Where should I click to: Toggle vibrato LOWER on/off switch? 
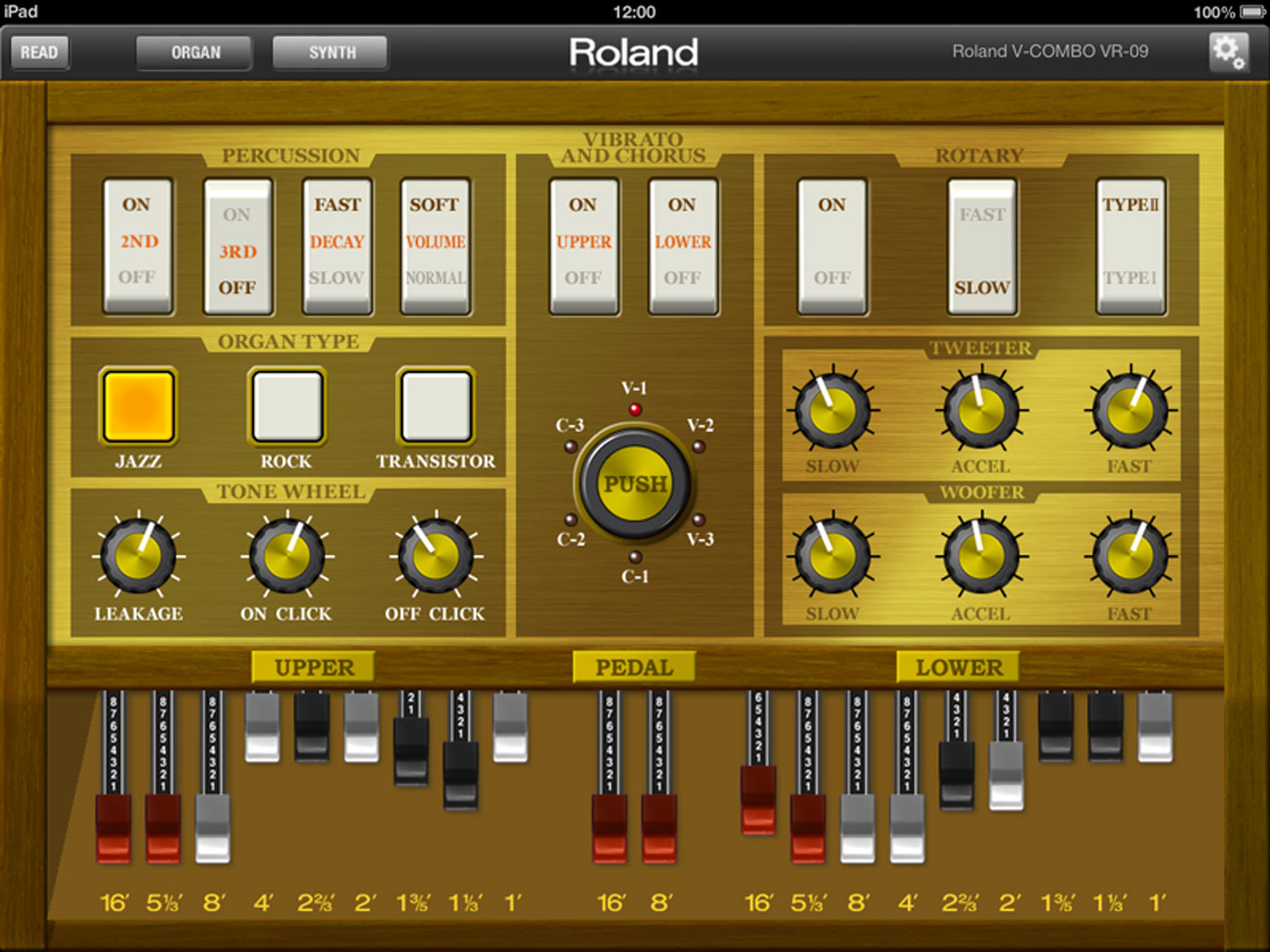[683, 246]
